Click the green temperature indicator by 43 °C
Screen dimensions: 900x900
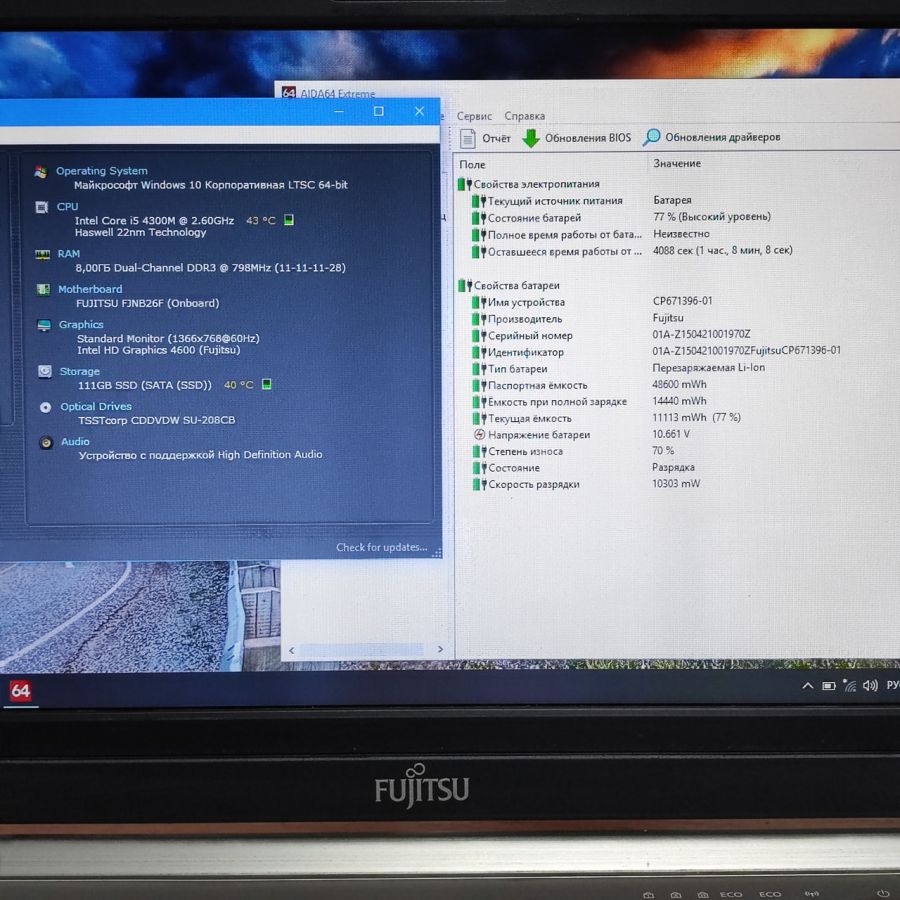click(x=289, y=220)
